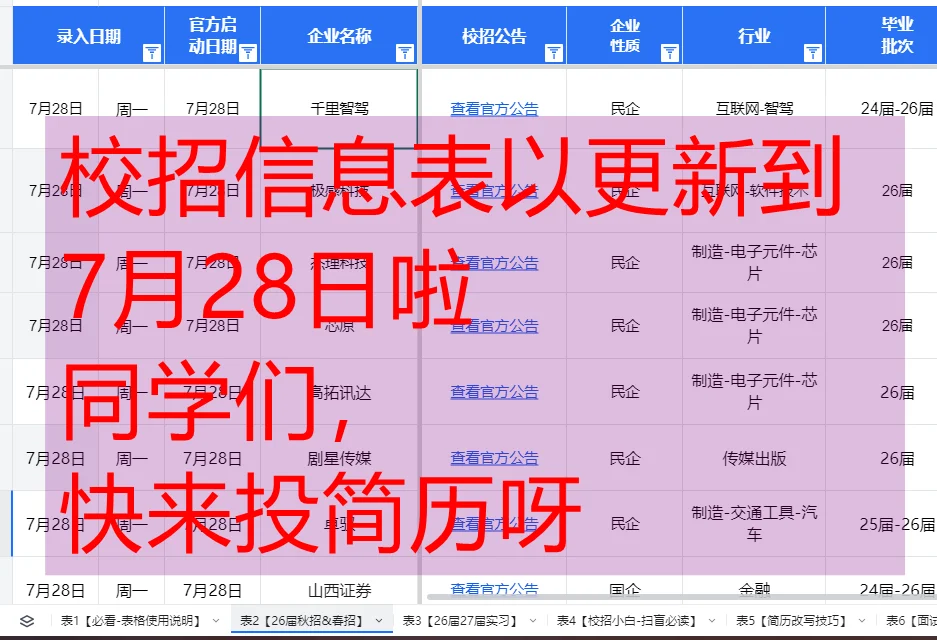Expand the dropdown arrow of 表1 tab

[x=216, y=621]
